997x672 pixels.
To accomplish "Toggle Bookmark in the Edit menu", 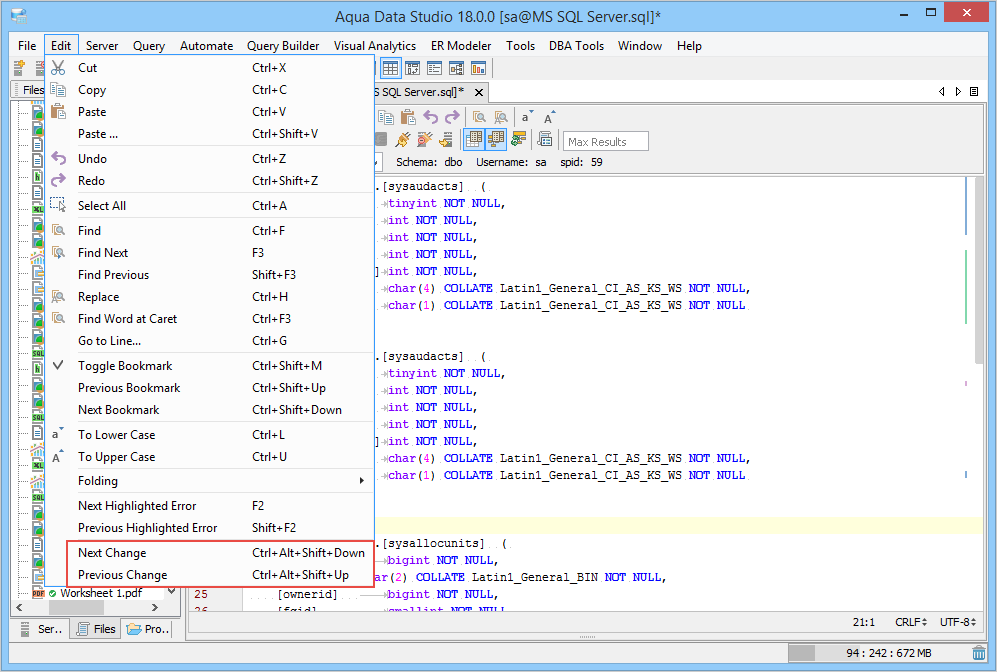I will (x=125, y=366).
